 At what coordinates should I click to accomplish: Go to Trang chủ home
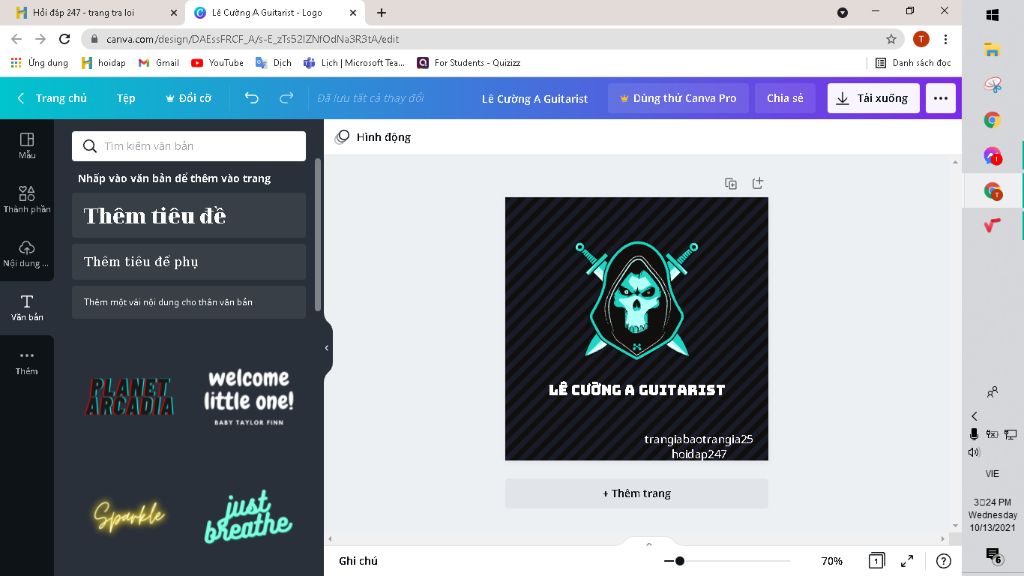pyautogui.click(x=52, y=98)
